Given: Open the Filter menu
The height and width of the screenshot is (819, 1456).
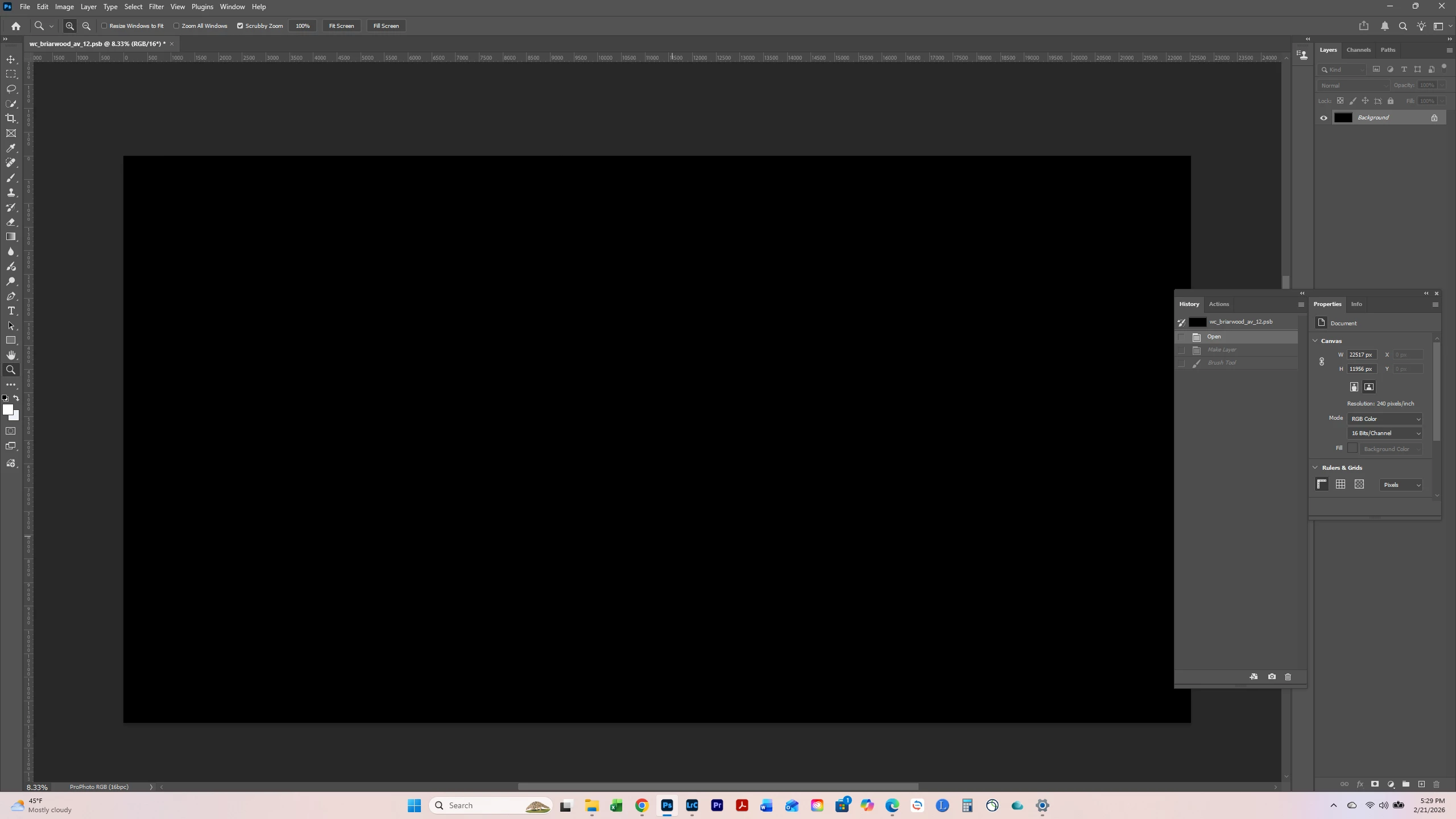Looking at the screenshot, I should point(156,7).
